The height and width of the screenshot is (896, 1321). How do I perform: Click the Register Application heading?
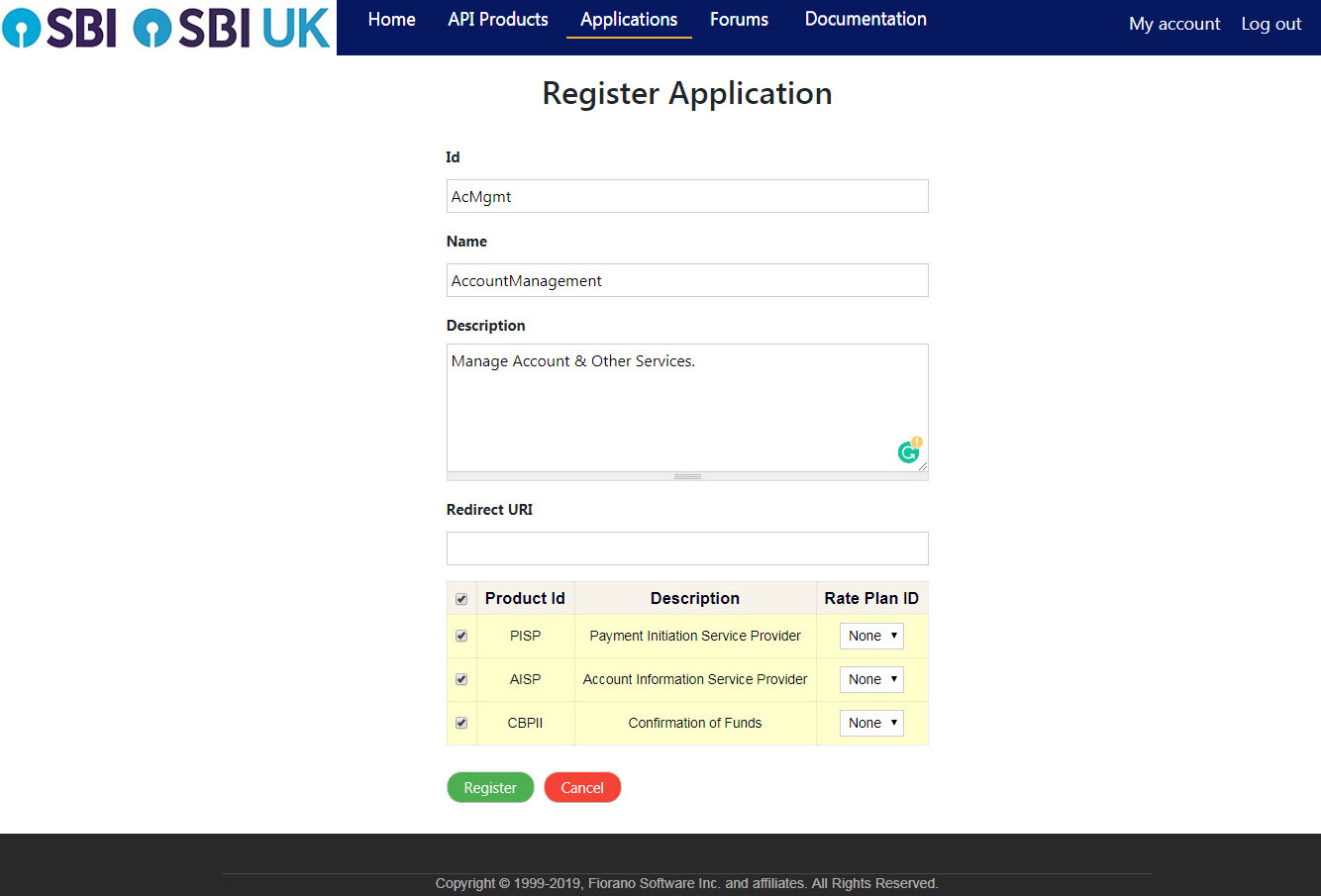[687, 93]
